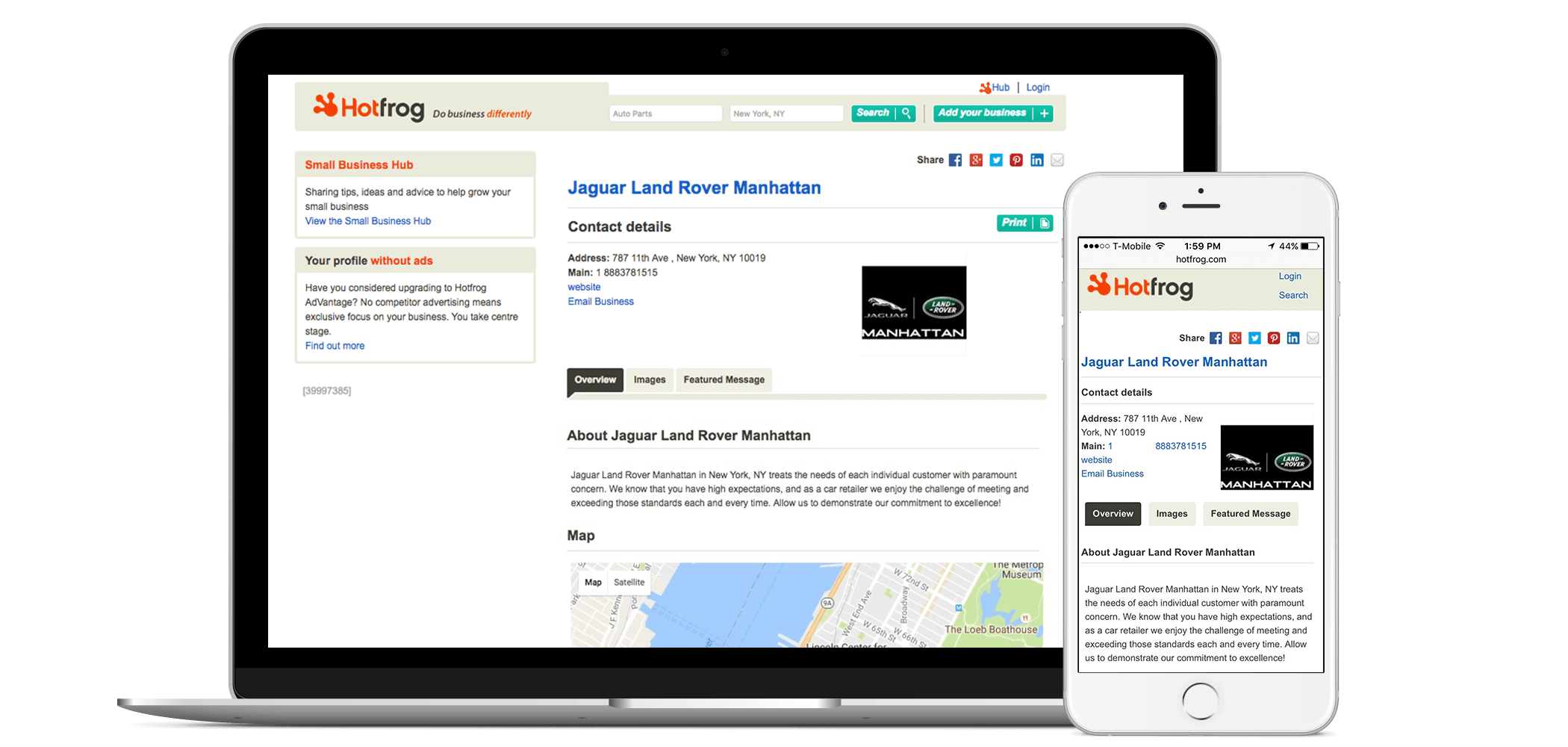Share via Twitter icon on laptop page

click(x=996, y=160)
